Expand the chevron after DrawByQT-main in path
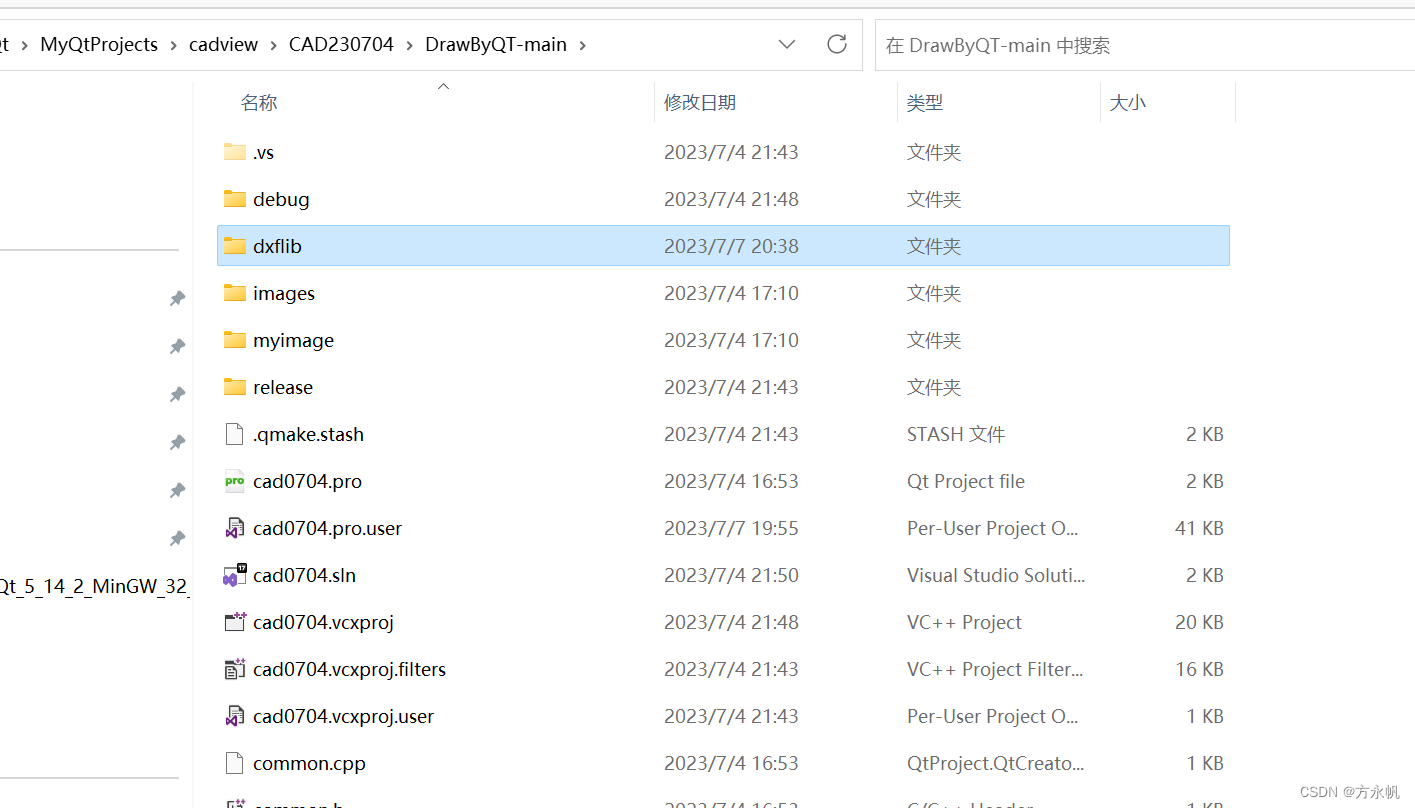This screenshot has width=1415, height=808. click(583, 45)
